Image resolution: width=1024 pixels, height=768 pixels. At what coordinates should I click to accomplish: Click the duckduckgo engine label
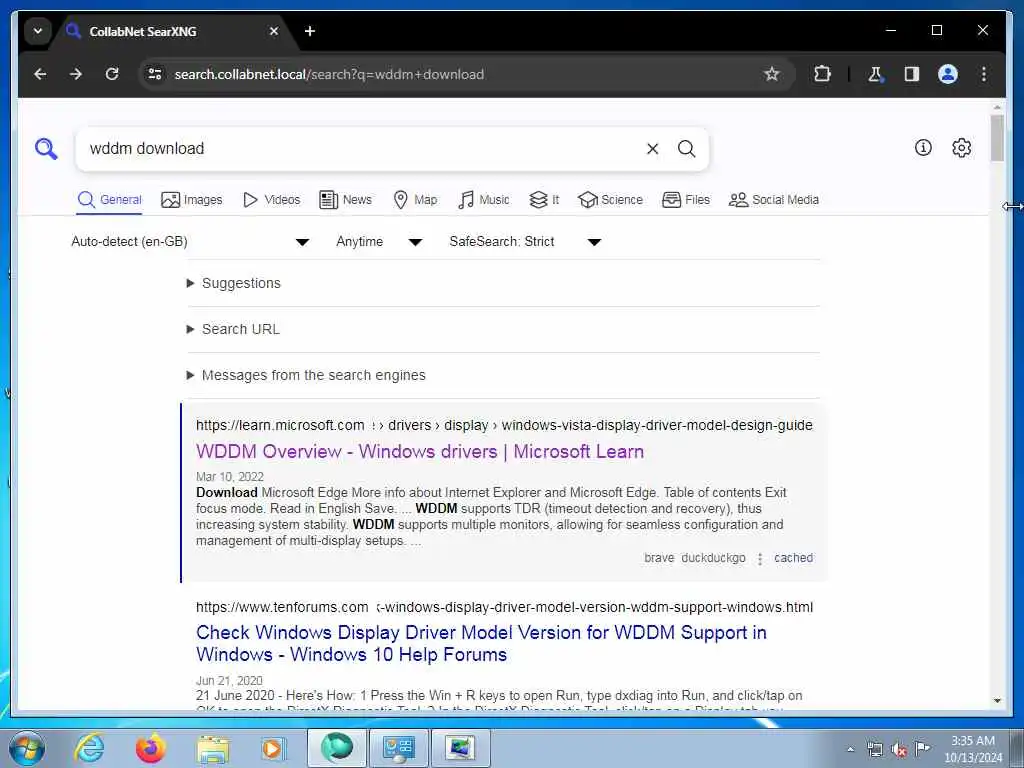(x=713, y=558)
